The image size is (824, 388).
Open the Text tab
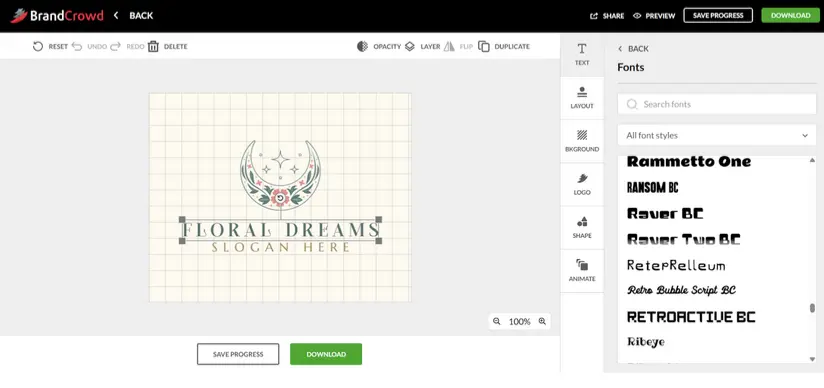(x=582, y=55)
